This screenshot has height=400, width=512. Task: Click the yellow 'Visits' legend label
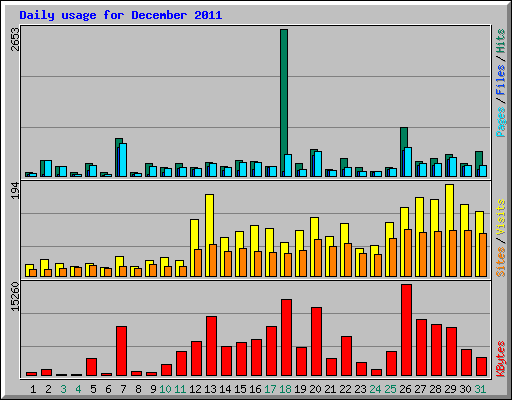pyautogui.click(x=501, y=217)
